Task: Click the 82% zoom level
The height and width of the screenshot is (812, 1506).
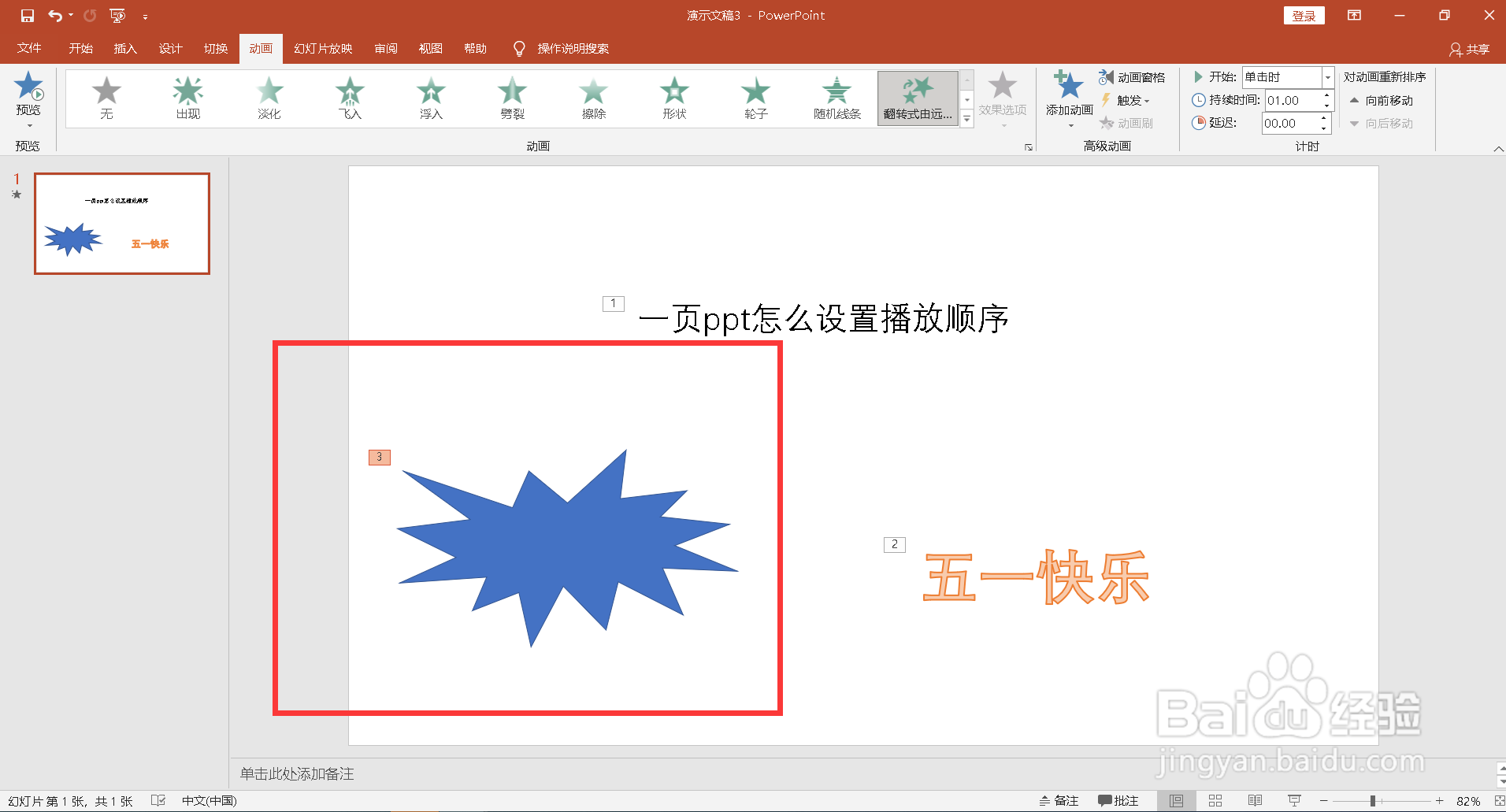Action: click(x=1468, y=801)
